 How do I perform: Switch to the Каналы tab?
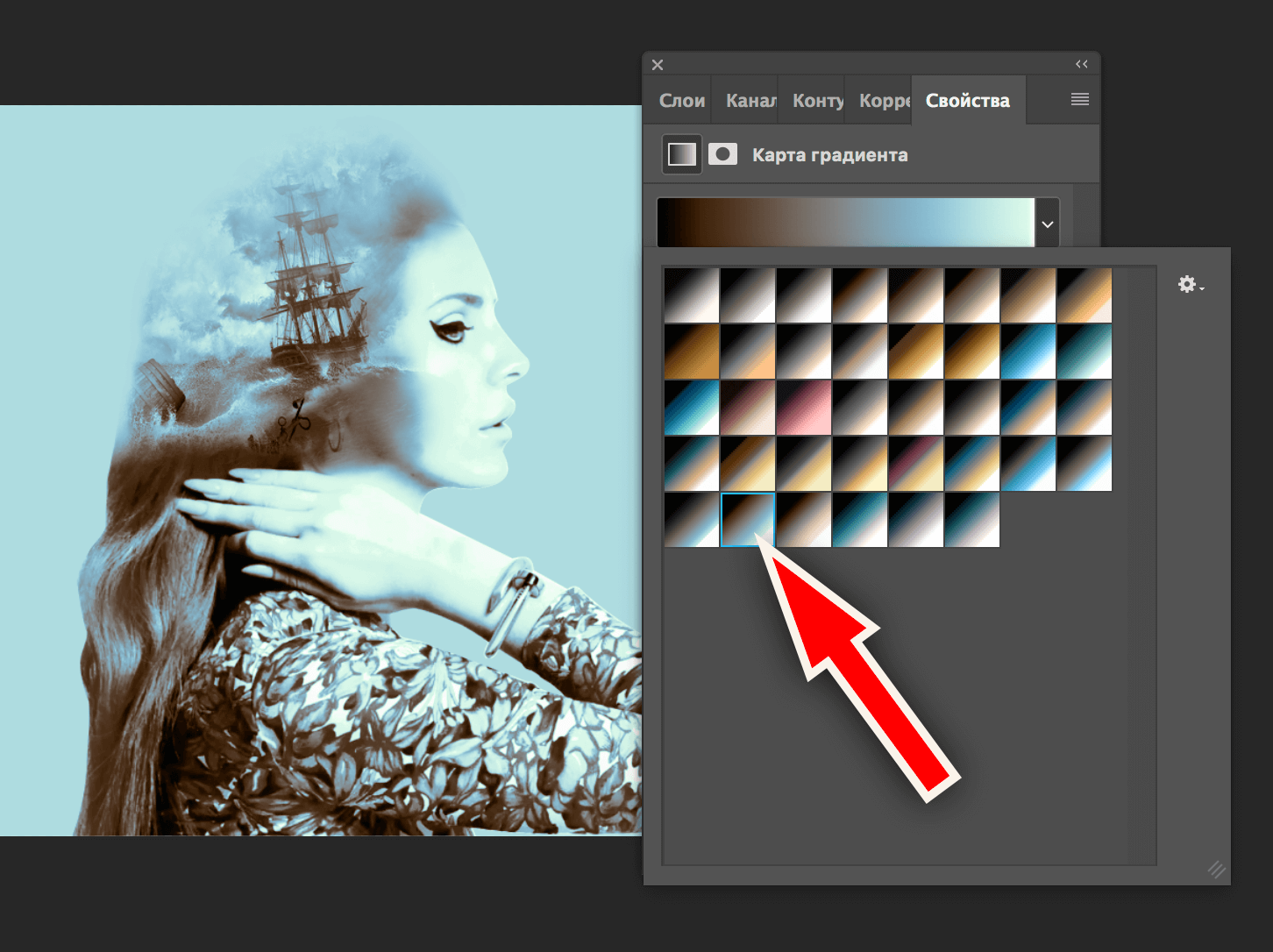[x=750, y=101]
